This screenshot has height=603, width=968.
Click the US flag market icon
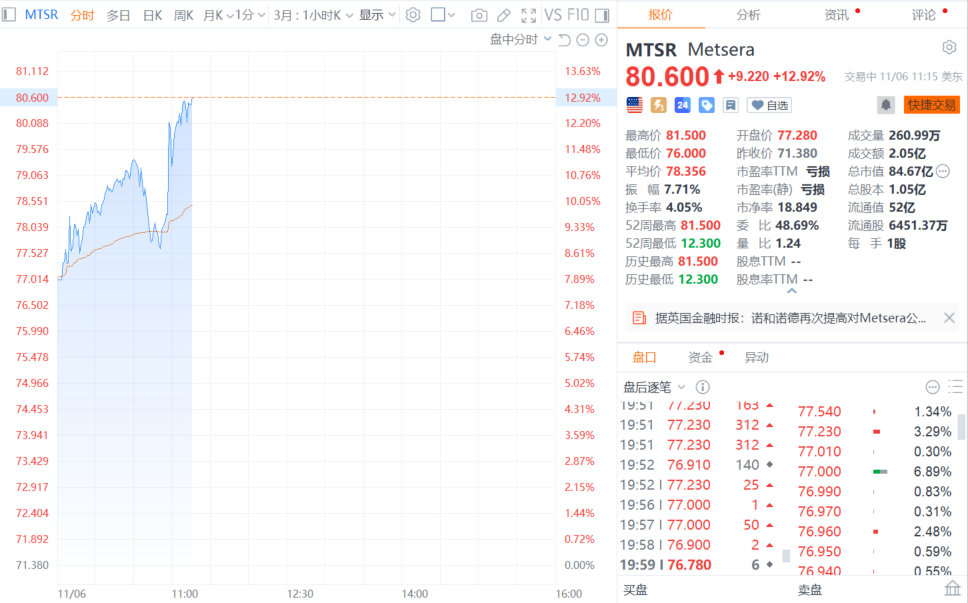click(x=635, y=105)
